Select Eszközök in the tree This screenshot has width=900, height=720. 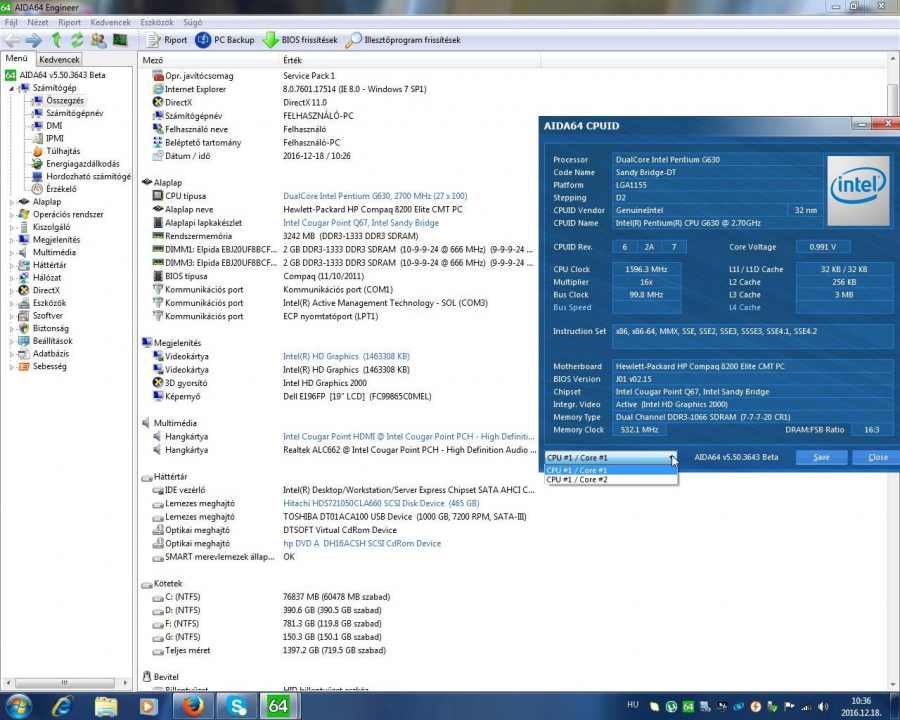click(49, 303)
